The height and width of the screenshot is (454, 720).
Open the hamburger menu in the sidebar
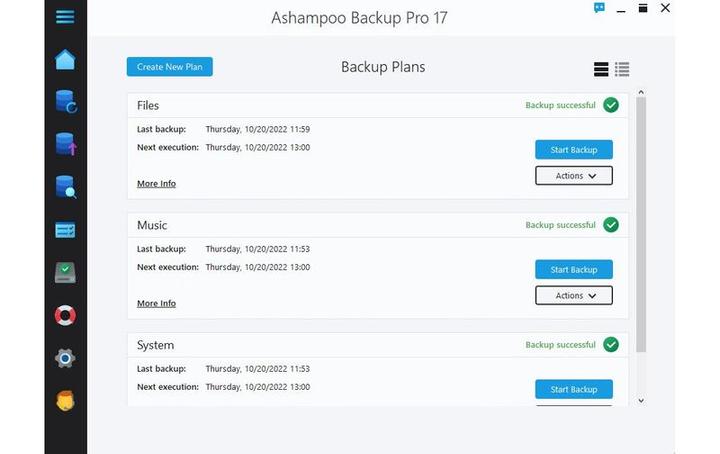[65, 18]
